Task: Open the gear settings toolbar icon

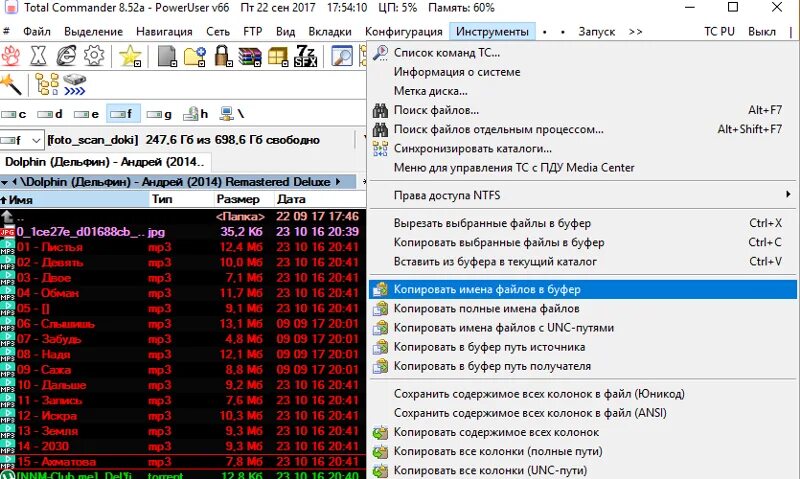Action: tap(94, 56)
